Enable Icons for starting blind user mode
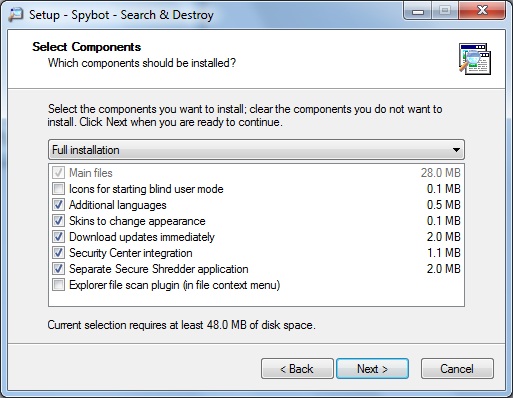 tap(58, 189)
